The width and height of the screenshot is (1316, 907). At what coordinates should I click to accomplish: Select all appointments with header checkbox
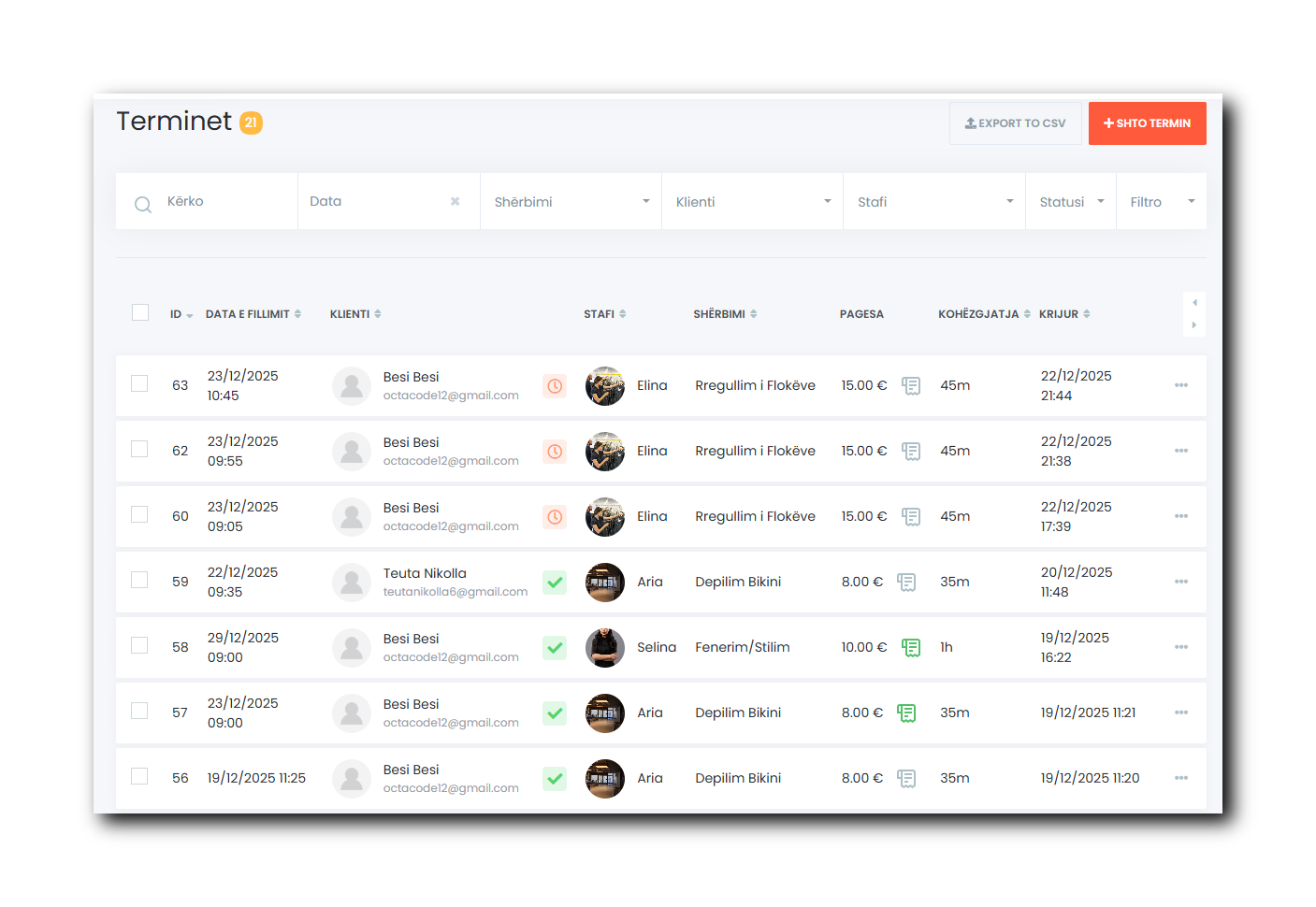(x=140, y=312)
